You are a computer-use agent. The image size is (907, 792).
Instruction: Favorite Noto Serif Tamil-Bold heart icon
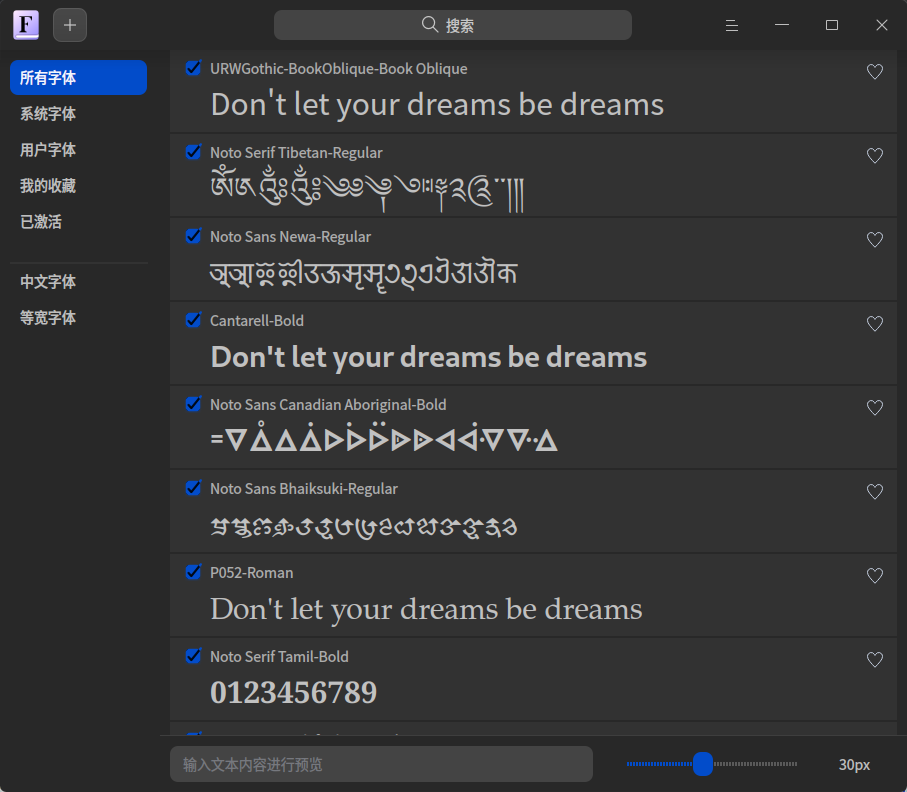(x=875, y=660)
